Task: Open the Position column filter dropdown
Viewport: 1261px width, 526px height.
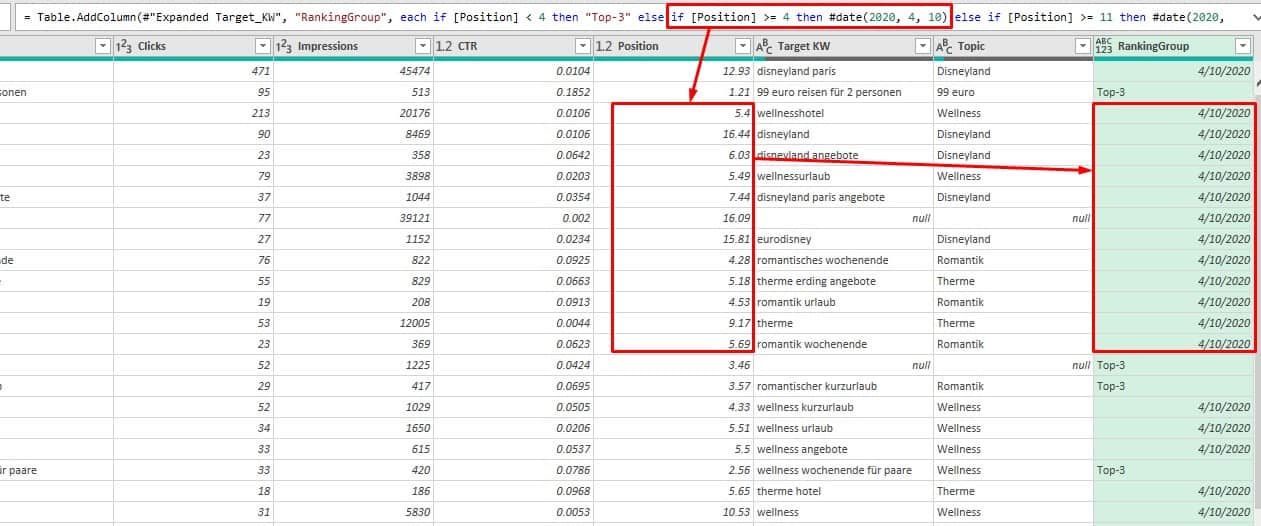Action: [x=742, y=46]
